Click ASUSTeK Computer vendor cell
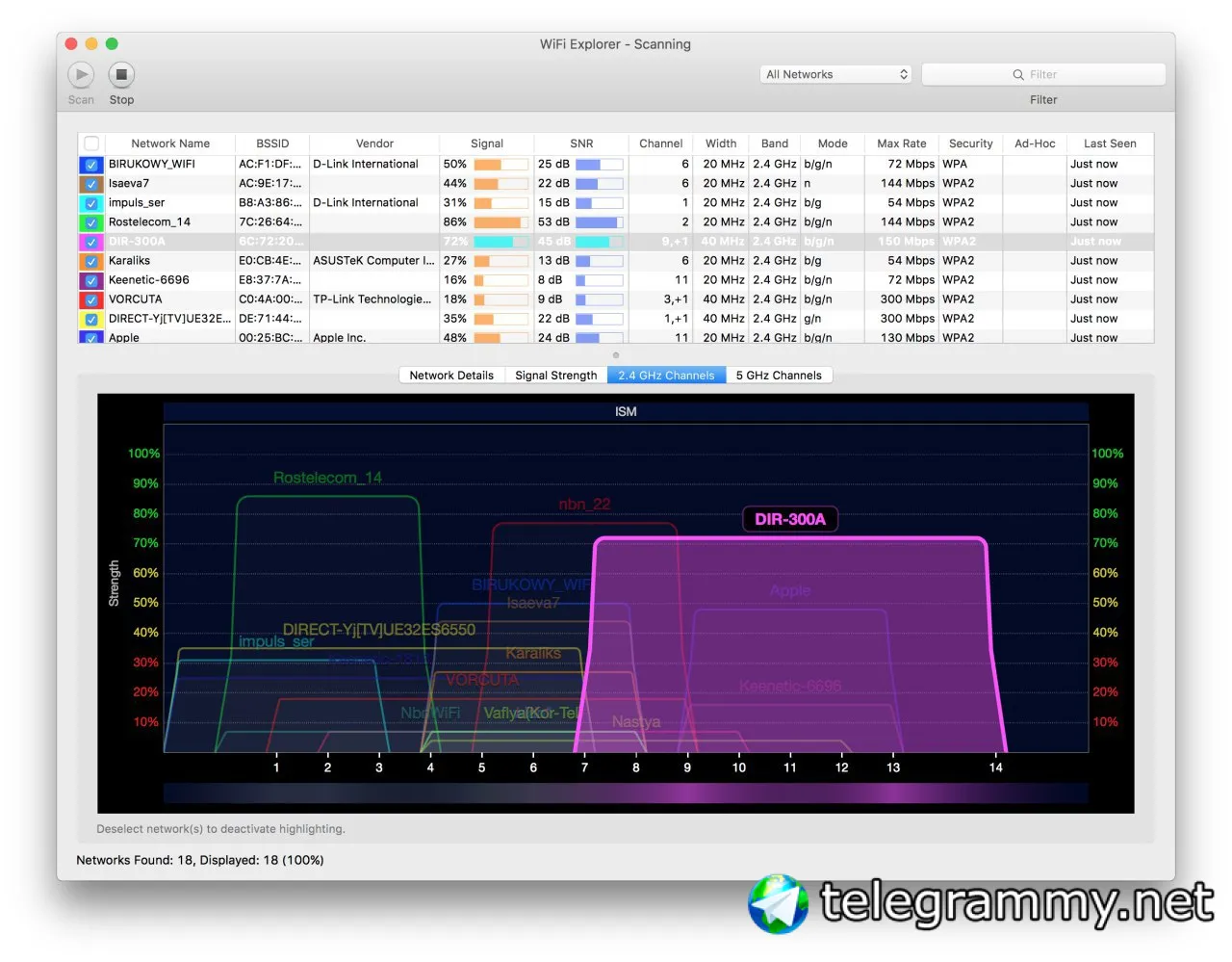The image size is (1232, 962). 373,261
